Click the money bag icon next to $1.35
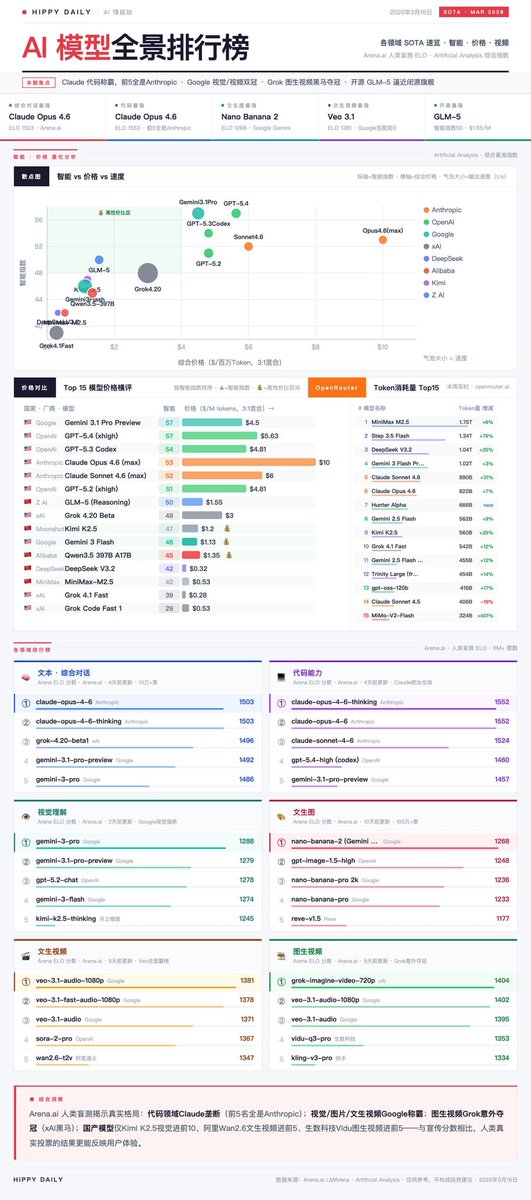The height and width of the screenshot is (1200, 531). click(x=228, y=554)
